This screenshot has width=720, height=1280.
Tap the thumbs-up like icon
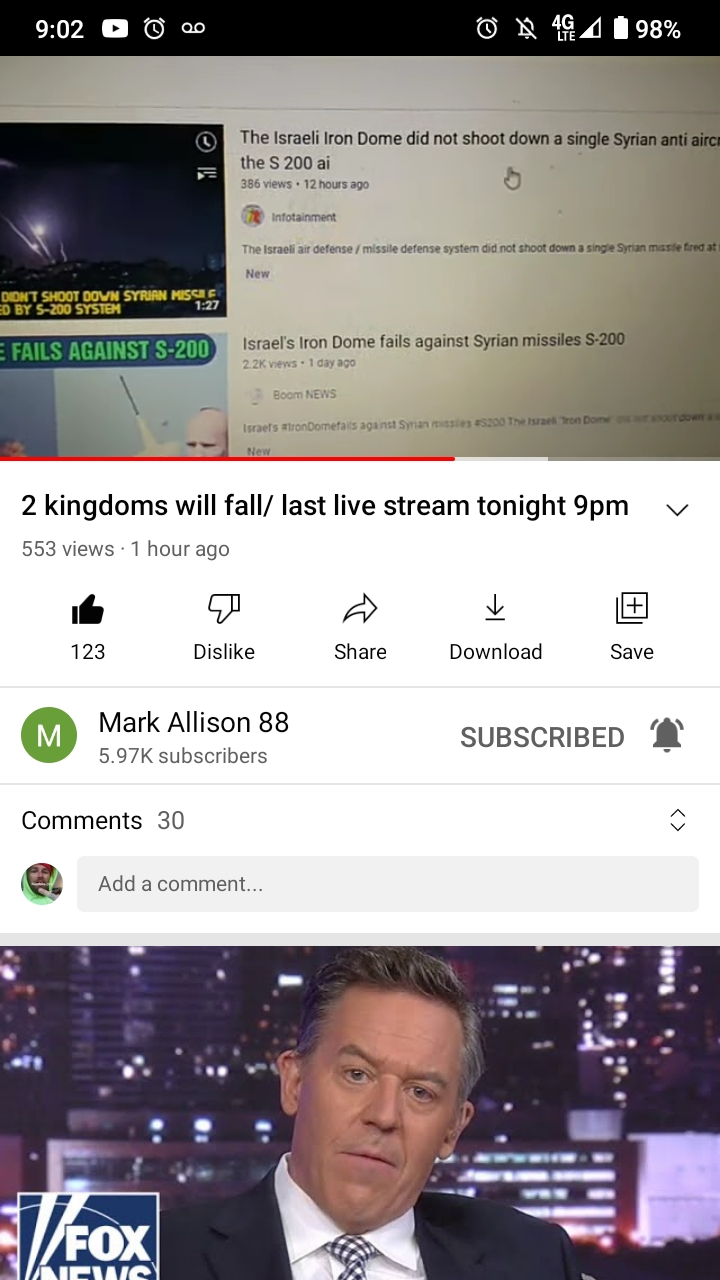88,608
